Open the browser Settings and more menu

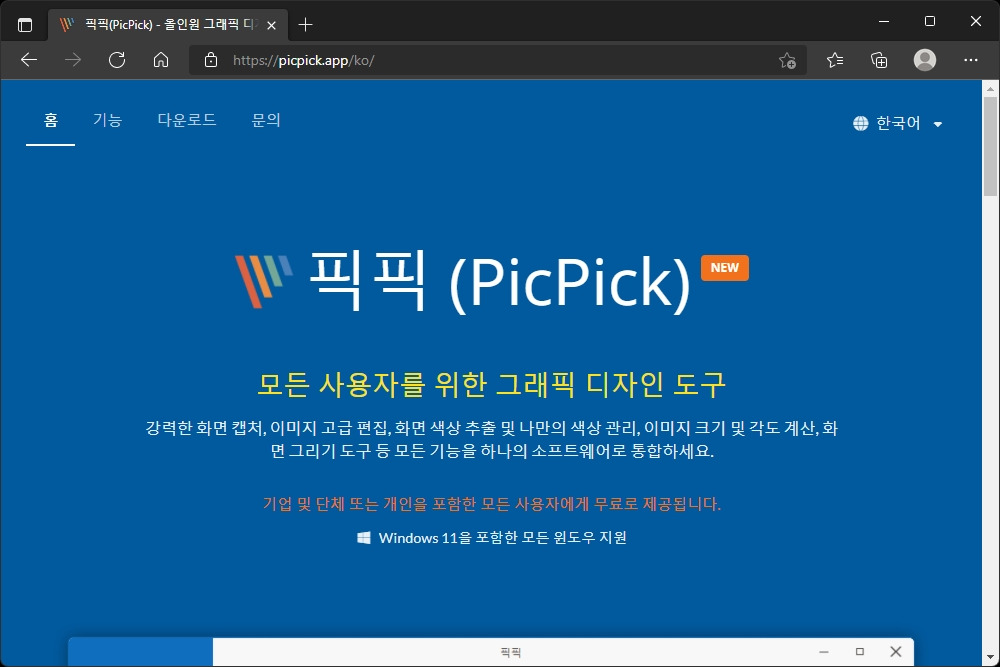coord(971,60)
